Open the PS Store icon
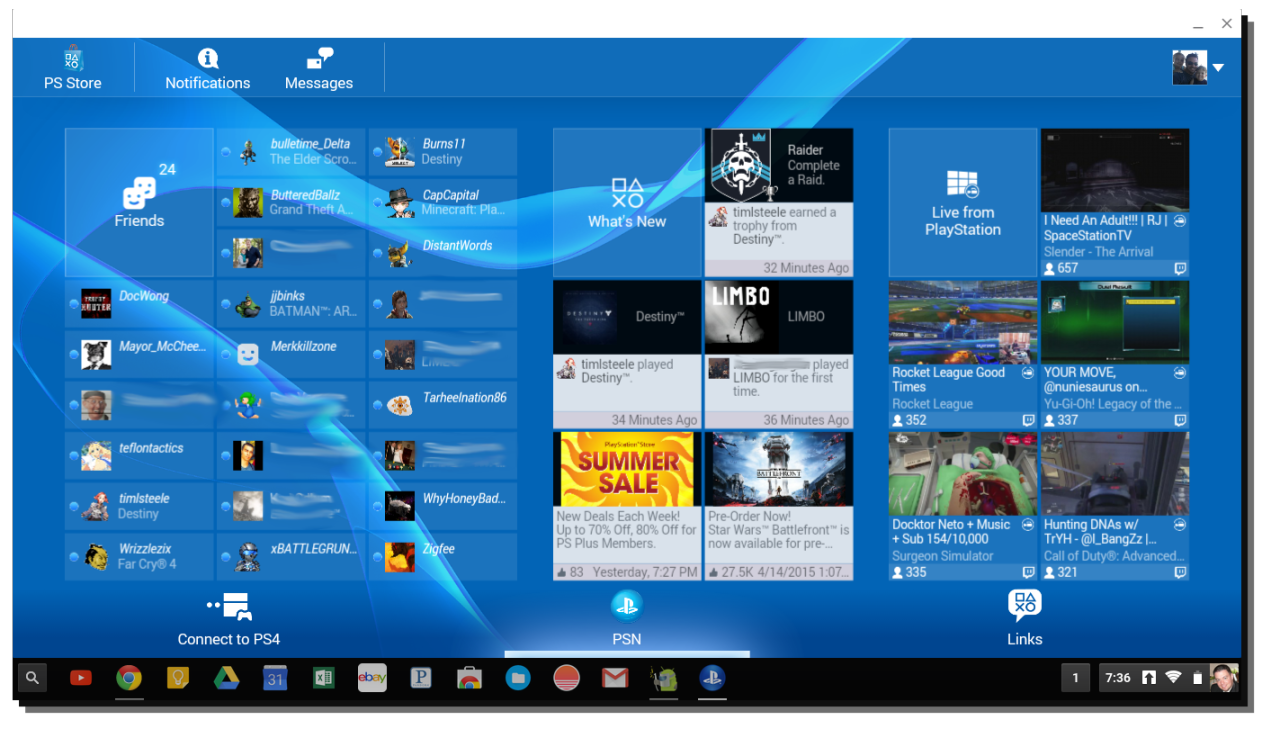The image size is (1280, 738). click(72, 68)
